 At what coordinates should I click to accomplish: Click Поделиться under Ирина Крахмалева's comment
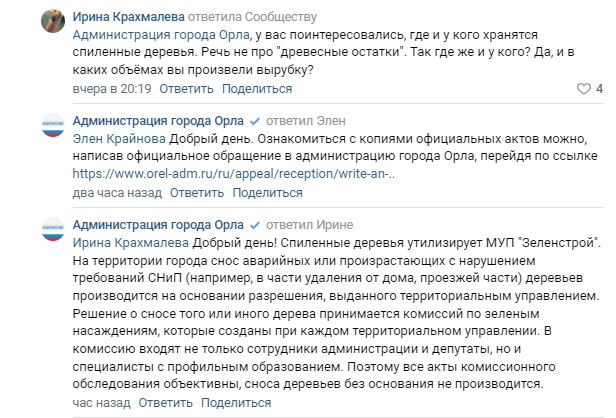[x=257, y=89]
